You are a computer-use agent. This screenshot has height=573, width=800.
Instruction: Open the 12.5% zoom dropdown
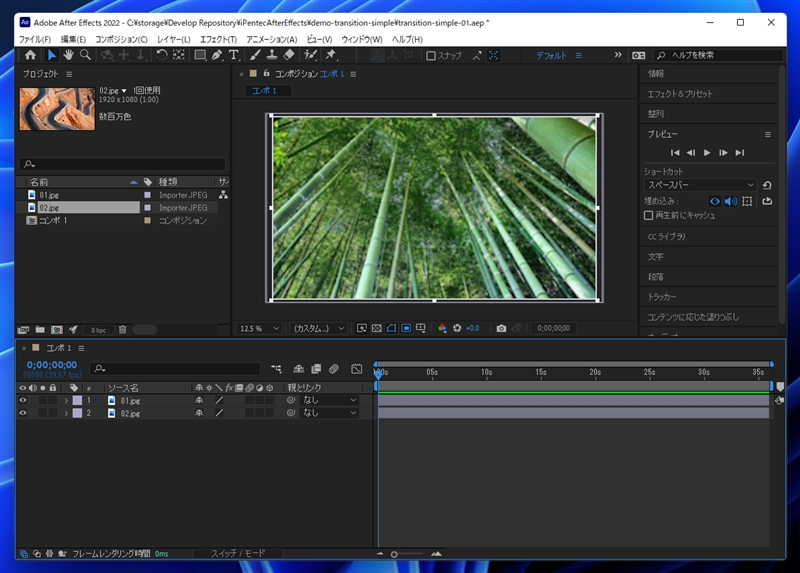pyautogui.click(x=259, y=328)
